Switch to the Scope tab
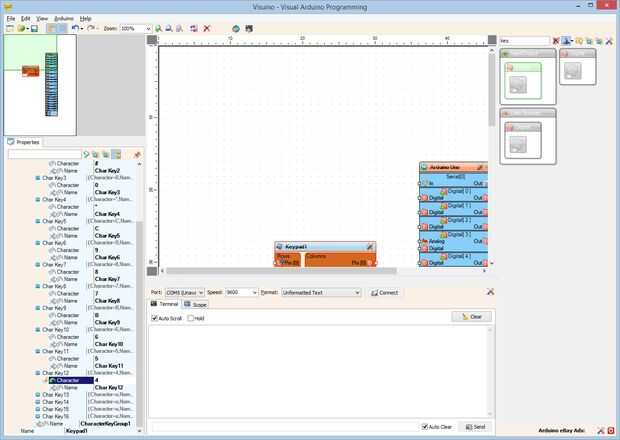The image size is (620, 440). [195, 304]
